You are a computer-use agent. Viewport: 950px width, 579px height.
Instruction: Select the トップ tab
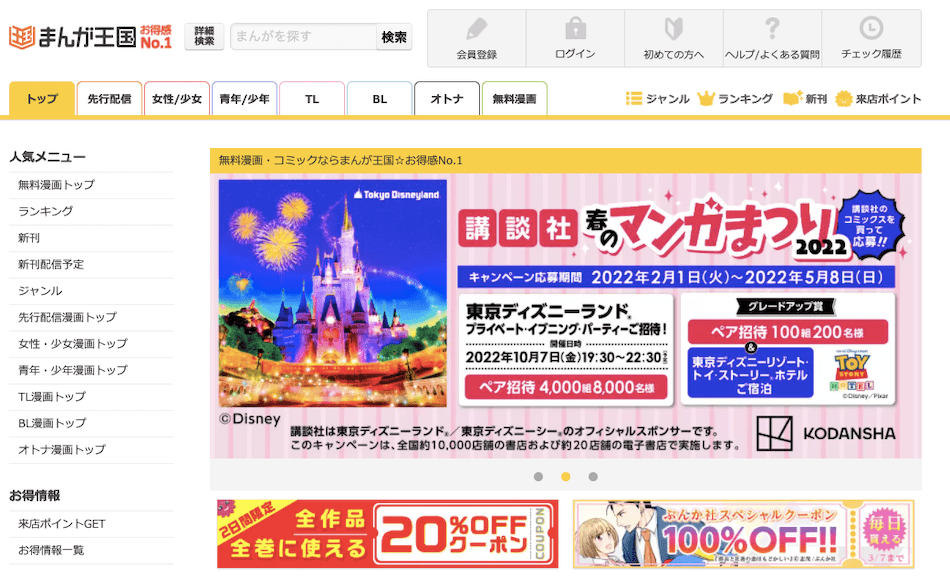click(42, 99)
